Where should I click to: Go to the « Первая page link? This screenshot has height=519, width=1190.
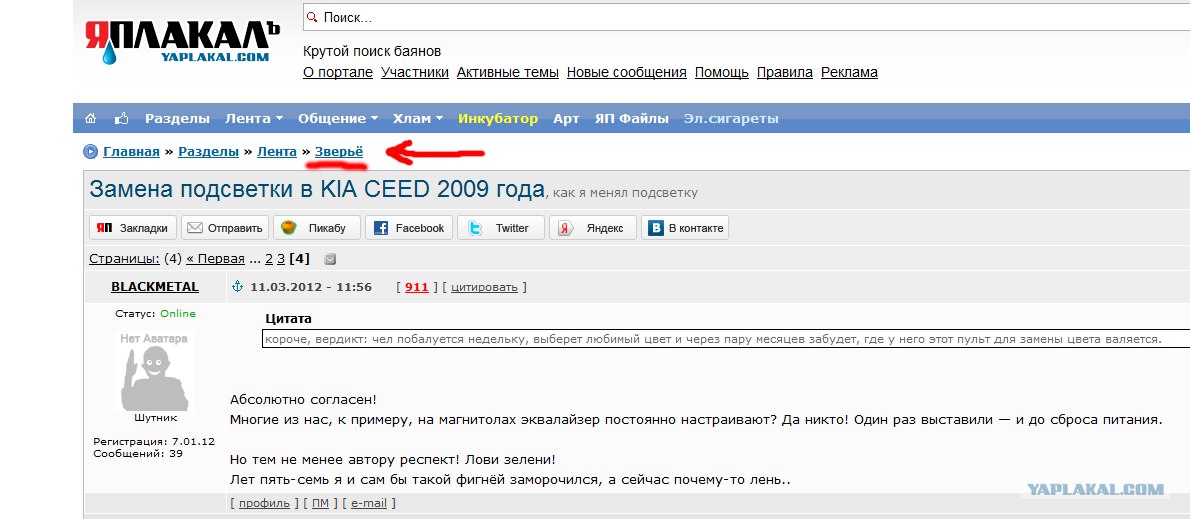click(x=216, y=259)
